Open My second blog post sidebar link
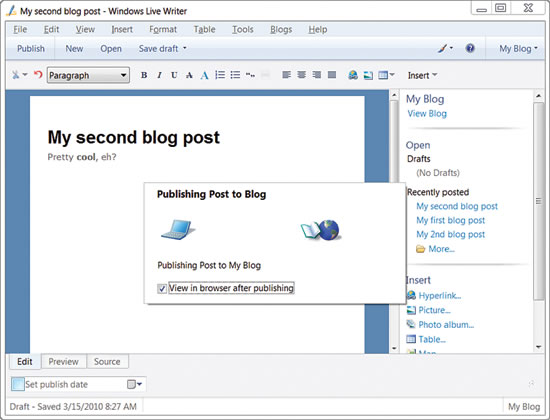The height and width of the screenshot is (420, 550). click(x=457, y=206)
